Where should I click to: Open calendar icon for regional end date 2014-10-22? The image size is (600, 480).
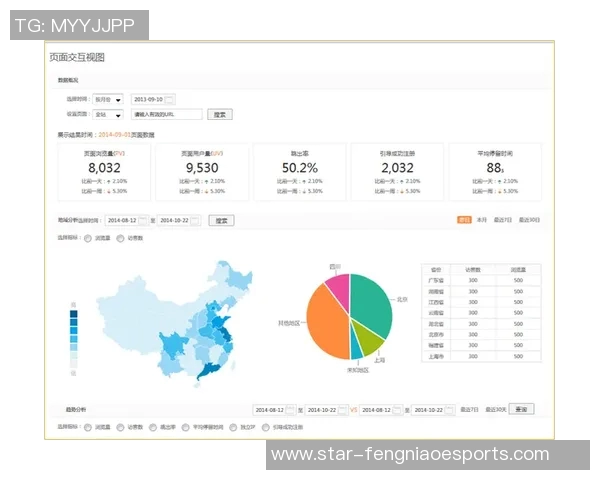(195, 220)
